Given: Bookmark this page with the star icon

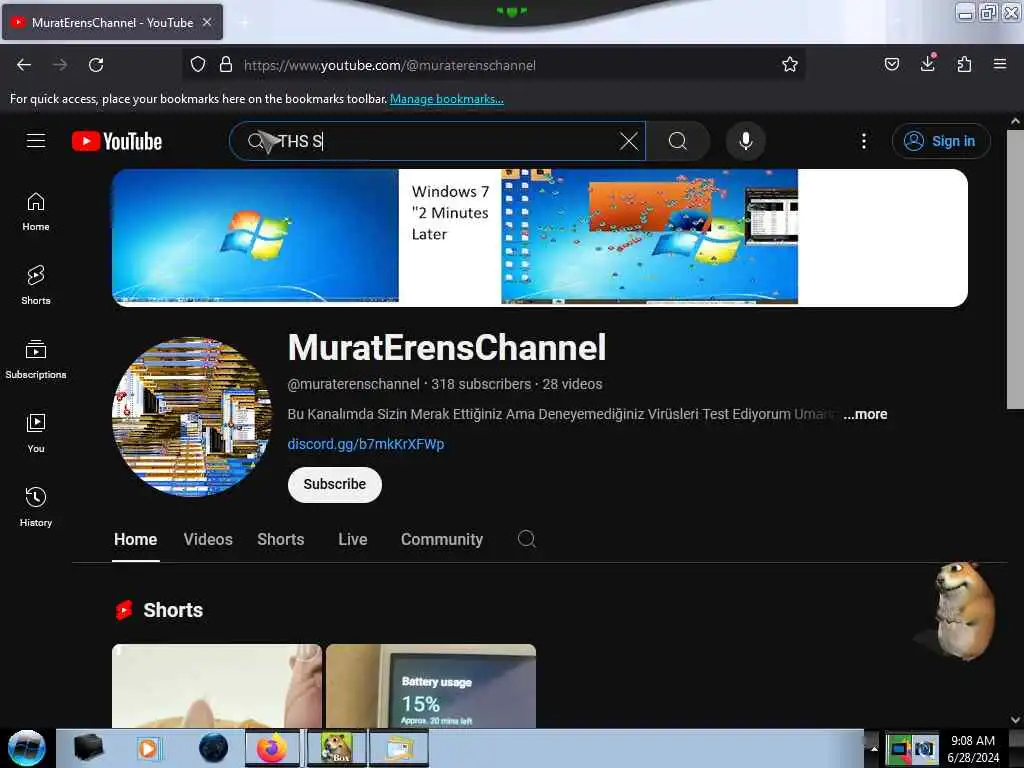Looking at the screenshot, I should 790,64.
